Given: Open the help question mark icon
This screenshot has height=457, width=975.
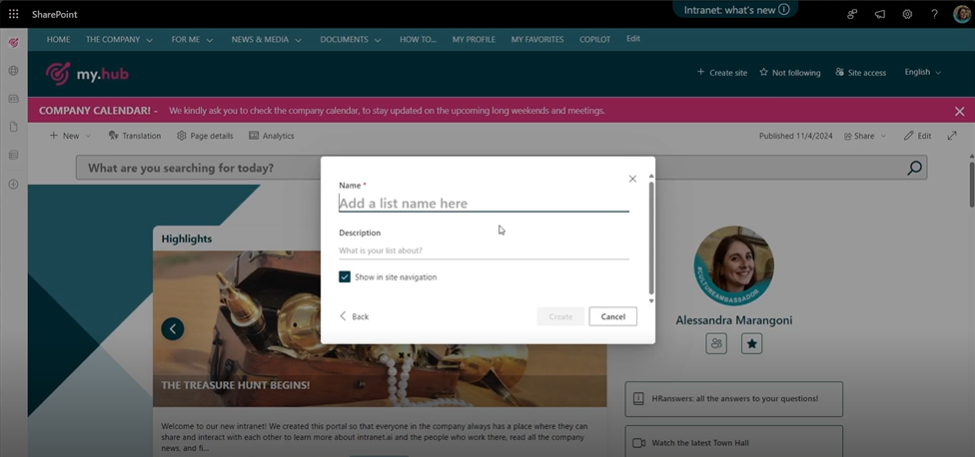Looking at the screenshot, I should point(934,14).
